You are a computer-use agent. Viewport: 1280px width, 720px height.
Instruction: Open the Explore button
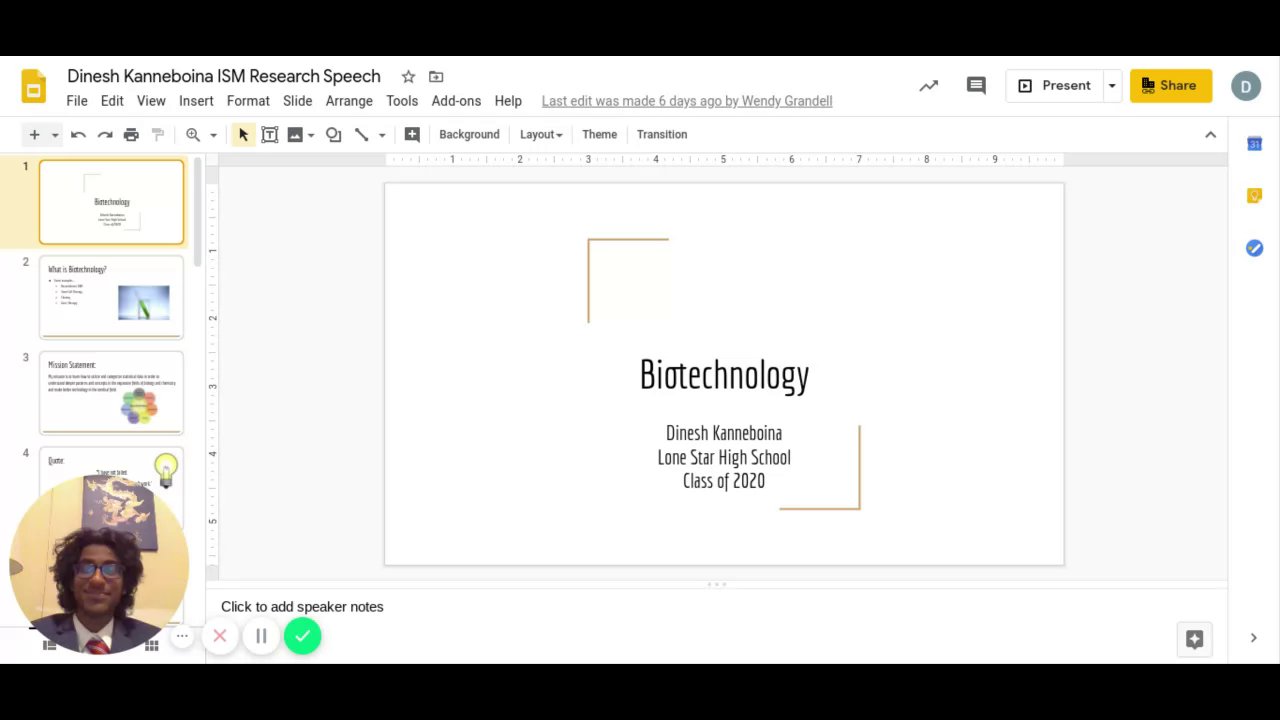[x=1194, y=639]
